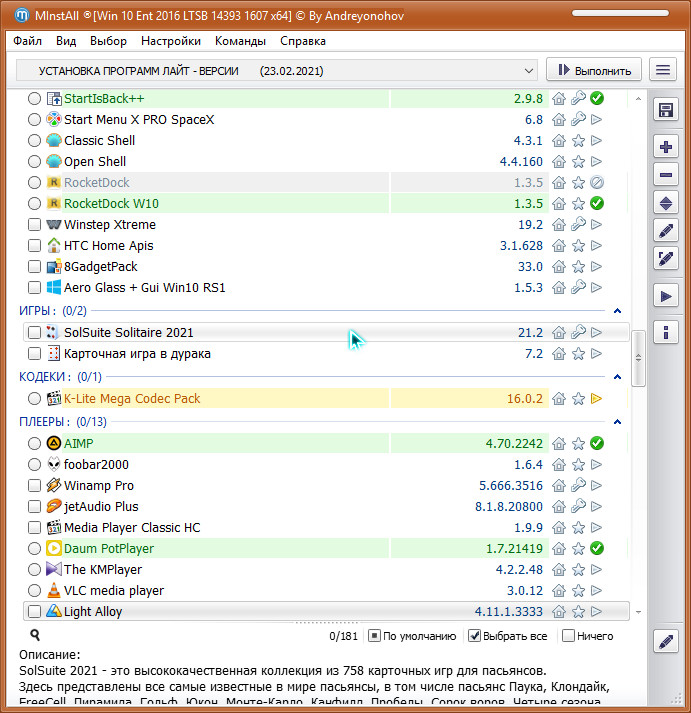The width and height of the screenshot is (691, 713).
Task: Click star icon in VLC media player row
Action: click(578, 591)
